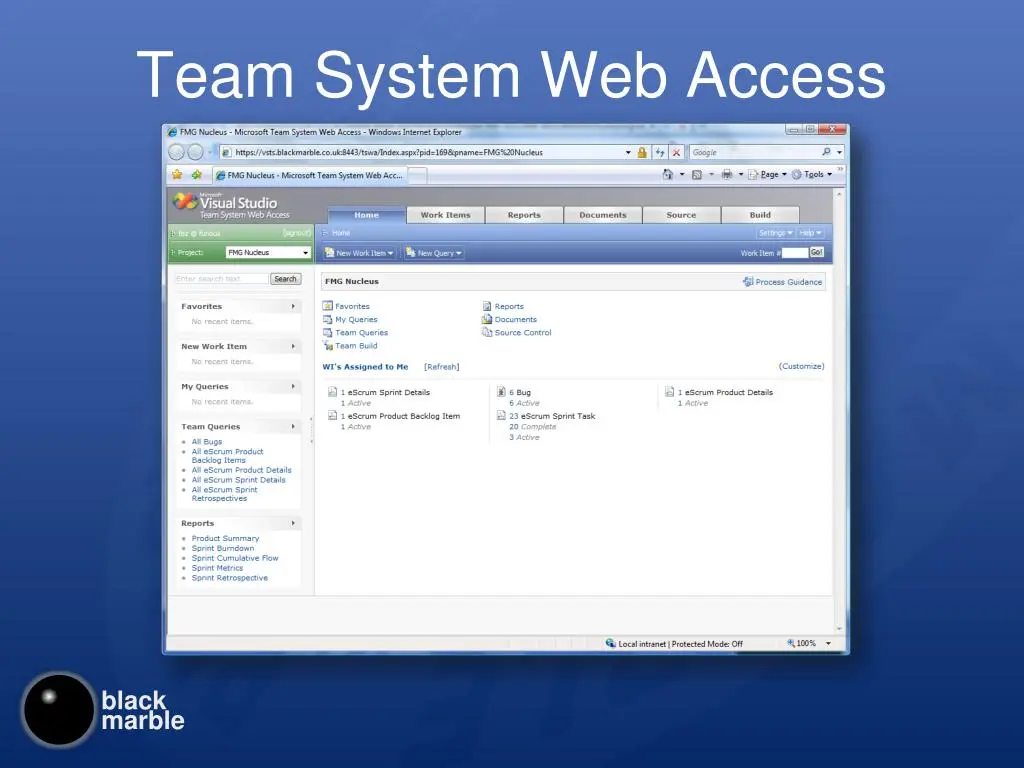The width and height of the screenshot is (1024, 768).
Task: Switch to the Documents tab
Action: click(x=603, y=215)
